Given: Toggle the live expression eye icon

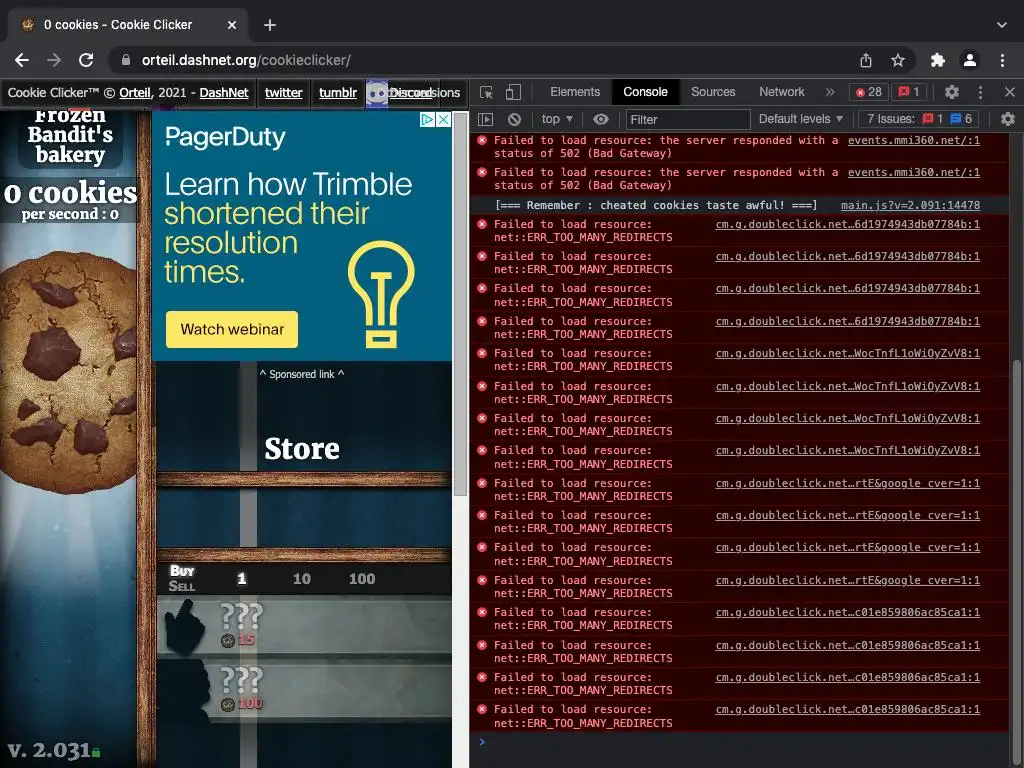Looking at the screenshot, I should pos(601,120).
